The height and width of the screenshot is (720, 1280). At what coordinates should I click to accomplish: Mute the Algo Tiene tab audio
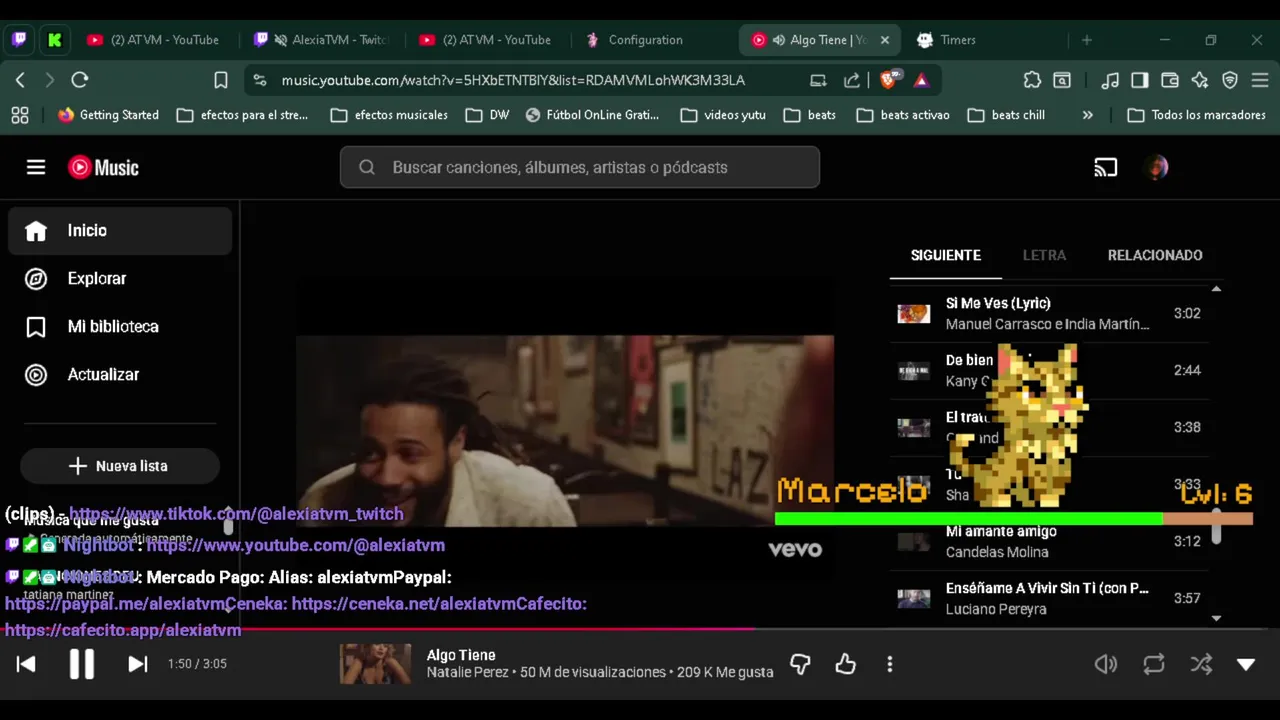coord(778,40)
